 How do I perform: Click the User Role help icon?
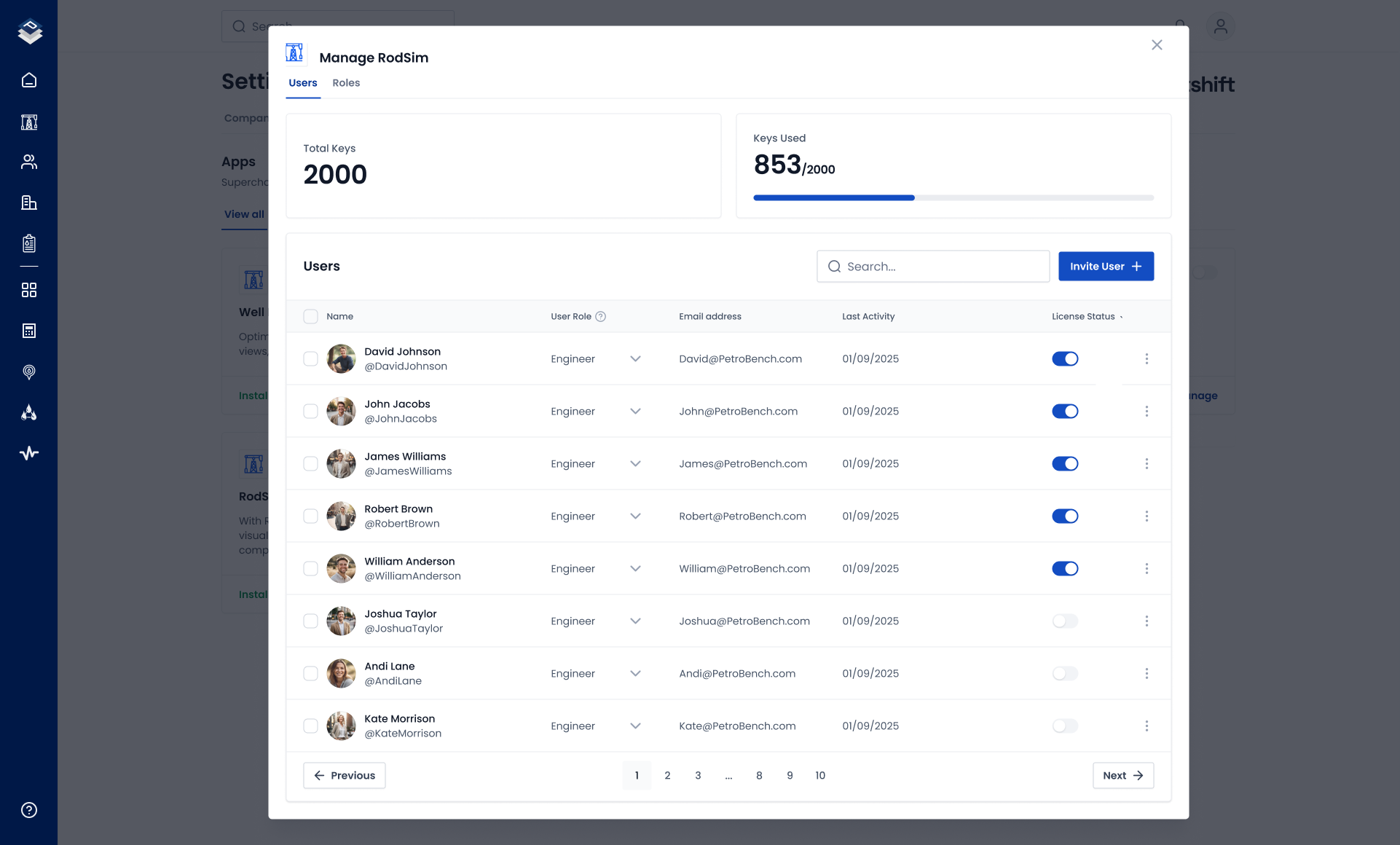click(600, 316)
